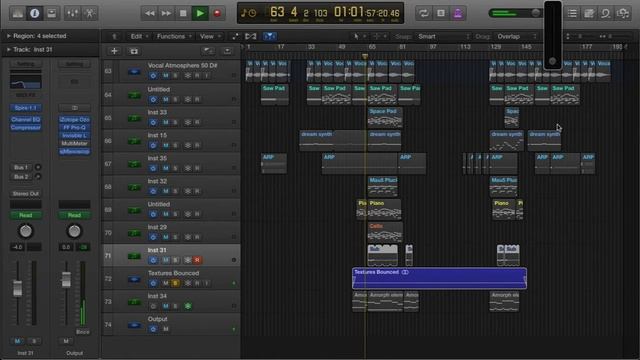Screen dimensions: 640x360
Task: Toggle the Catch playhead button
Action: (269, 36)
